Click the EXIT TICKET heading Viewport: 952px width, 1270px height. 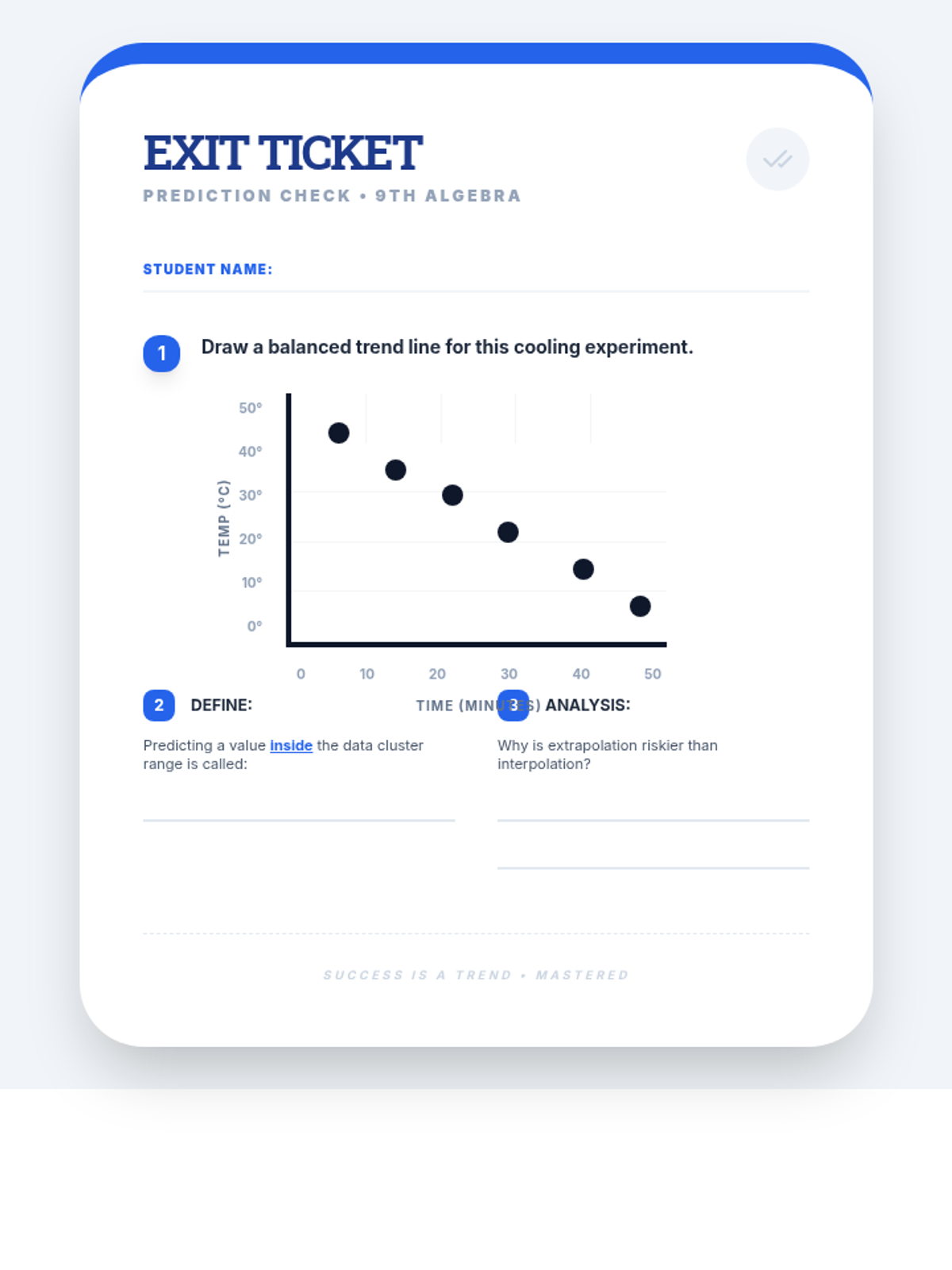pyautogui.click(x=282, y=153)
